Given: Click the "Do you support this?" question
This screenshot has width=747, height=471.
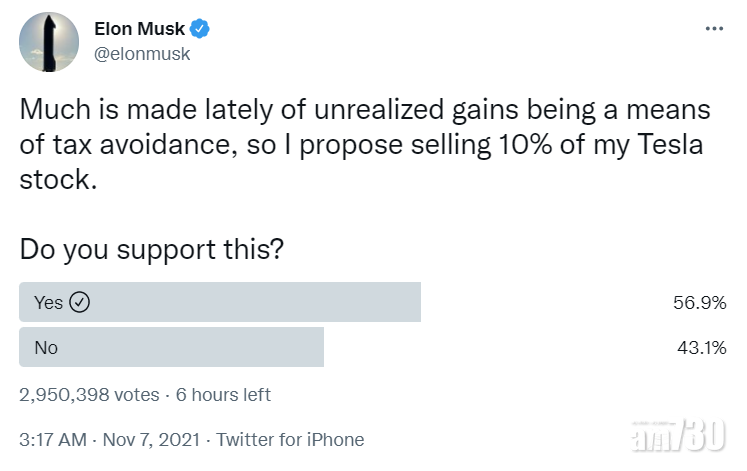Looking at the screenshot, I should coord(150,249).
